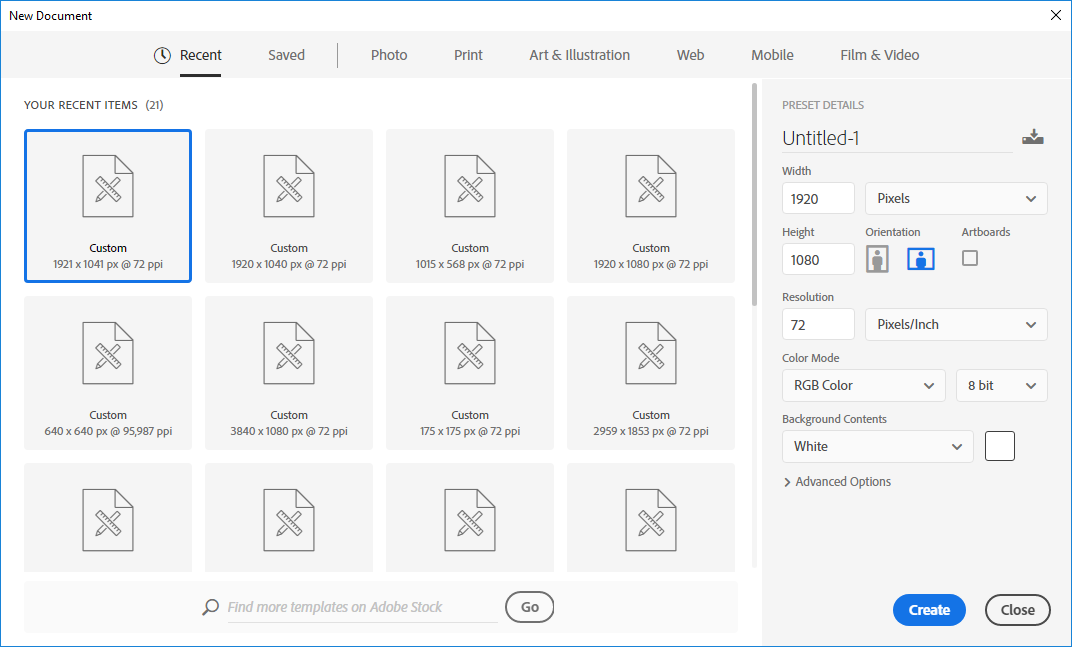1072x647 pixels.
Task: Open the Pixels/Inch resolution unit dropdown
Action: (x=956, y=324)
